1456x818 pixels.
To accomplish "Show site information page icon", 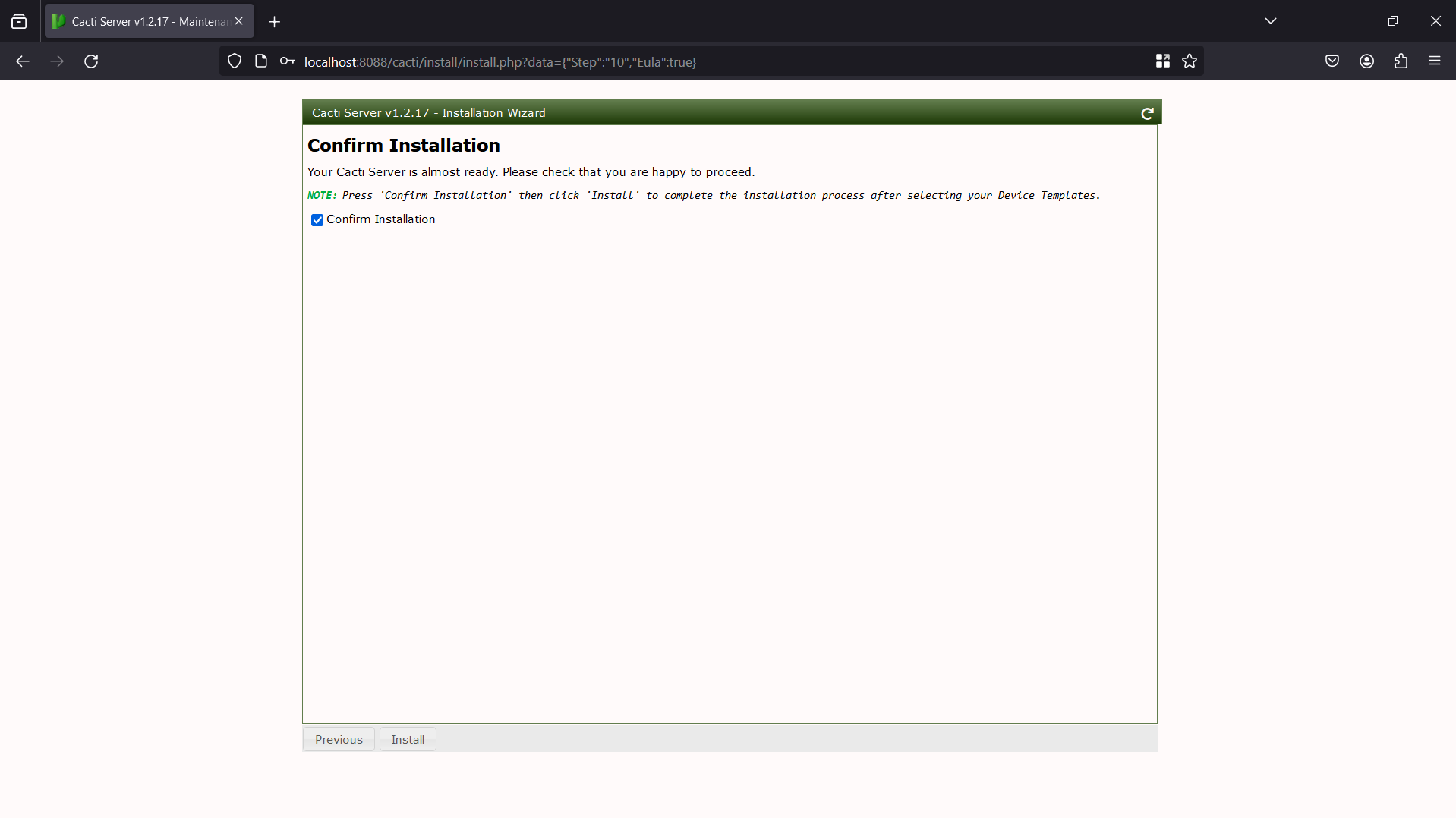I will 261,61.
